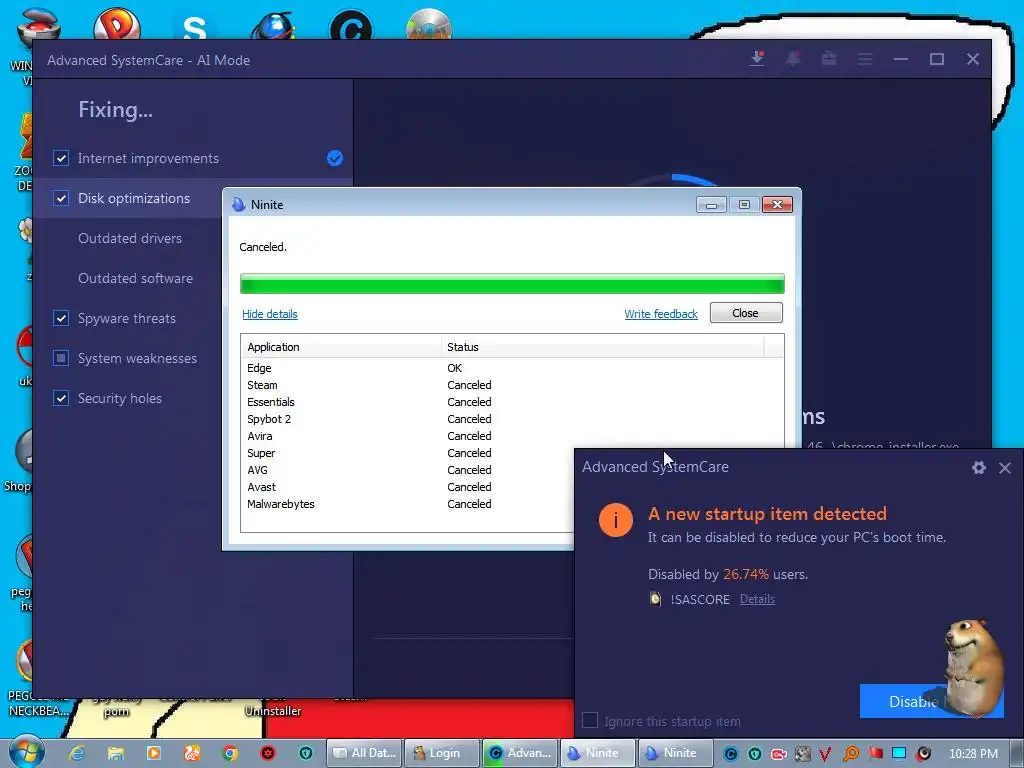The height and width of the screenshot is (768, 1024).
Task: Open settings gear in startup item popup
Action: 978,467
